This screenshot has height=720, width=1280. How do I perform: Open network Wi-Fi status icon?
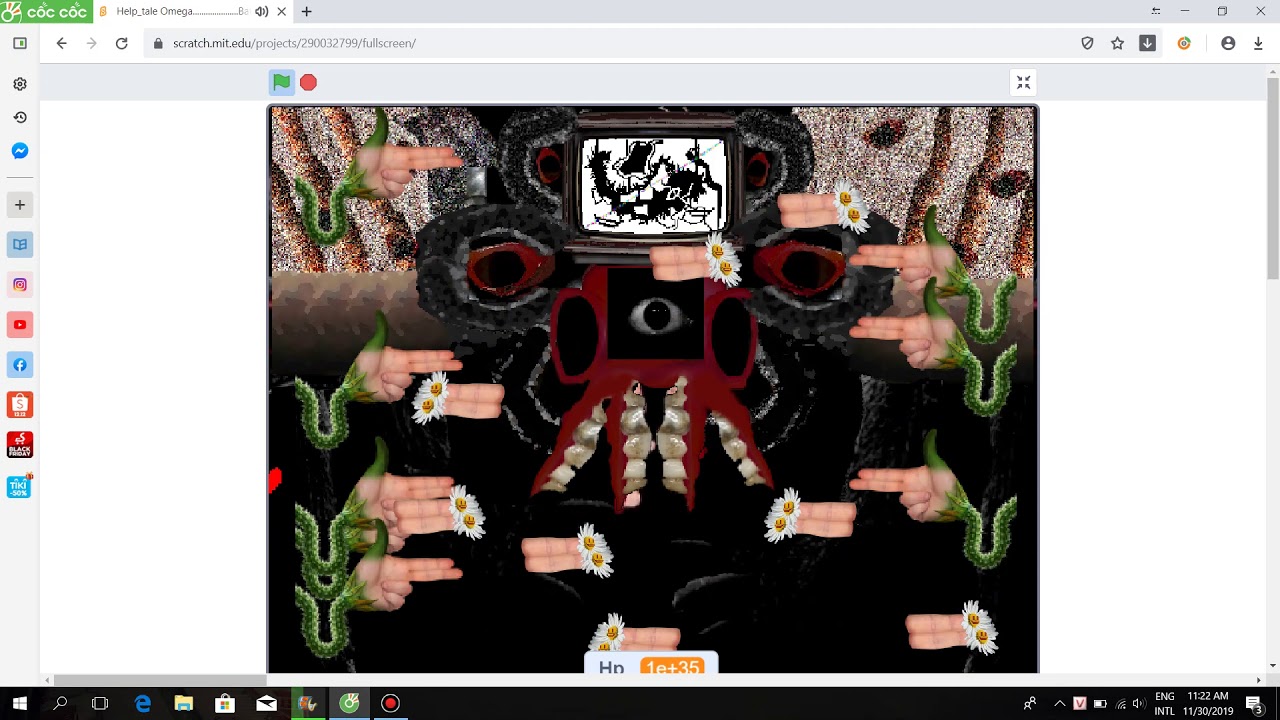[x=1120, y=704]
